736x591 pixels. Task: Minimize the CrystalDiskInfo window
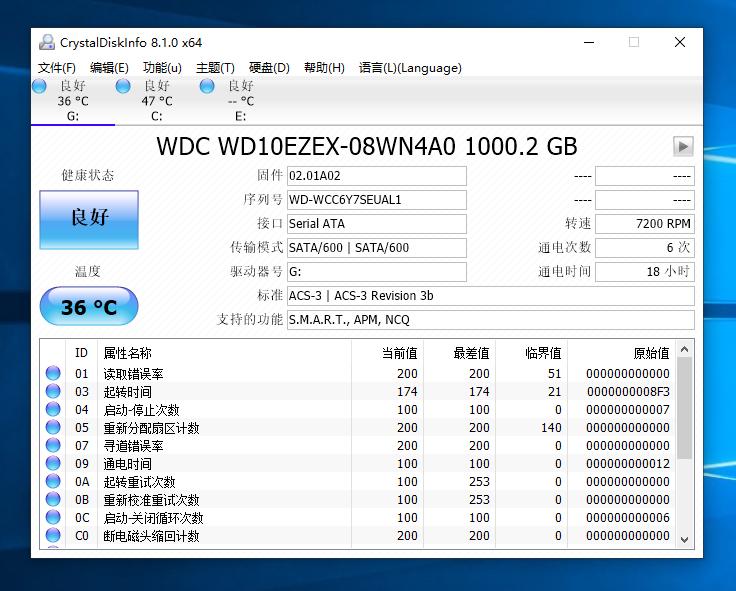click(589, 42)
